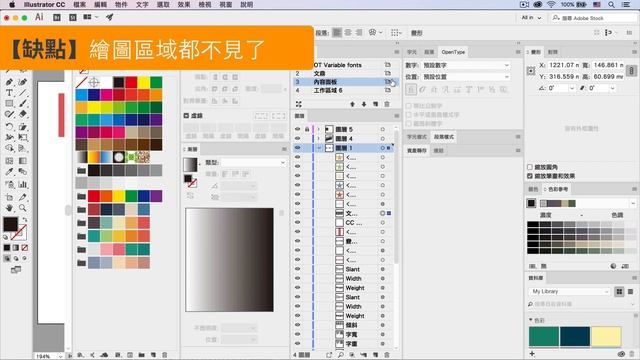Click rearrange all artboards icon
This screenshot has width=640, height=360.
[x=299, y=104]
